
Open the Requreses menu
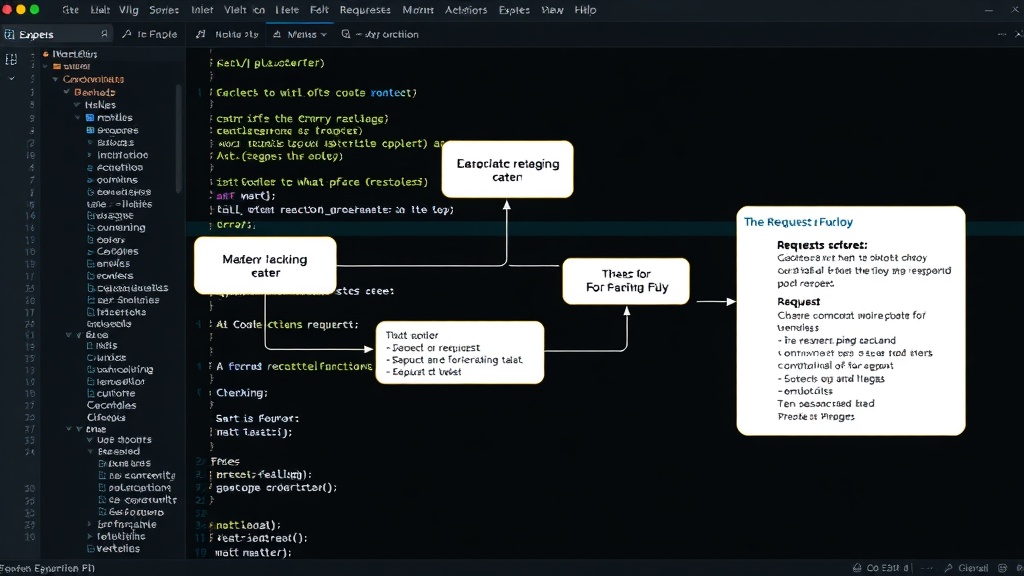click(364, 10)
